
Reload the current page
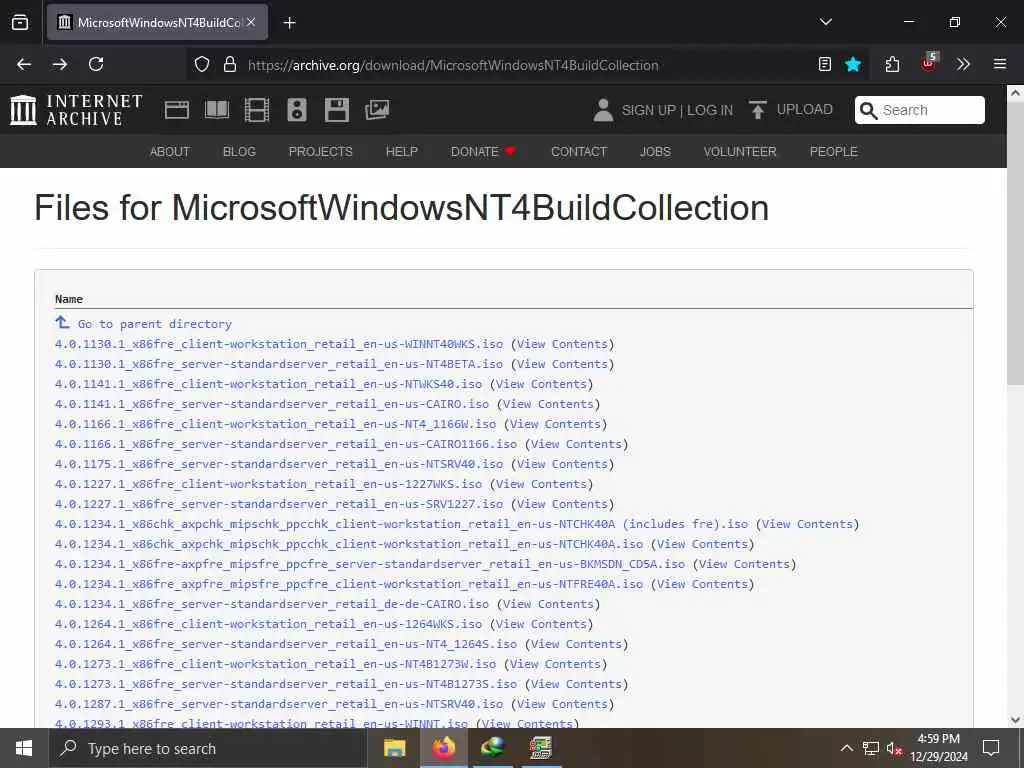point(96,64)
